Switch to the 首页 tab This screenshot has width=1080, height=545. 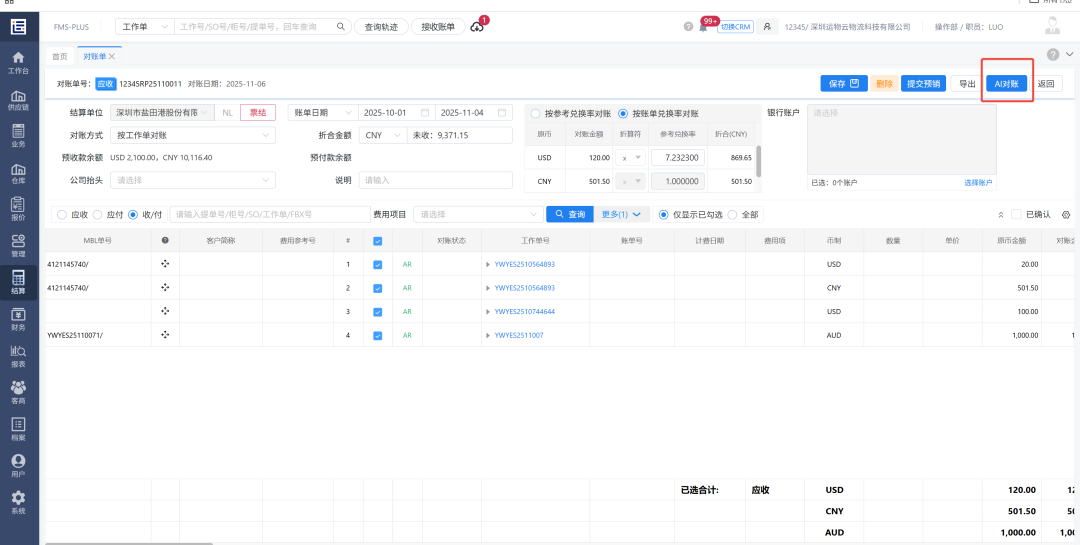[x=61, y=56]
